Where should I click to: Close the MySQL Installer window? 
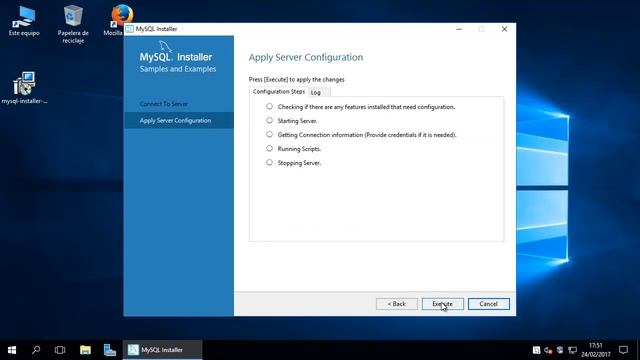[x=504, y=29]
